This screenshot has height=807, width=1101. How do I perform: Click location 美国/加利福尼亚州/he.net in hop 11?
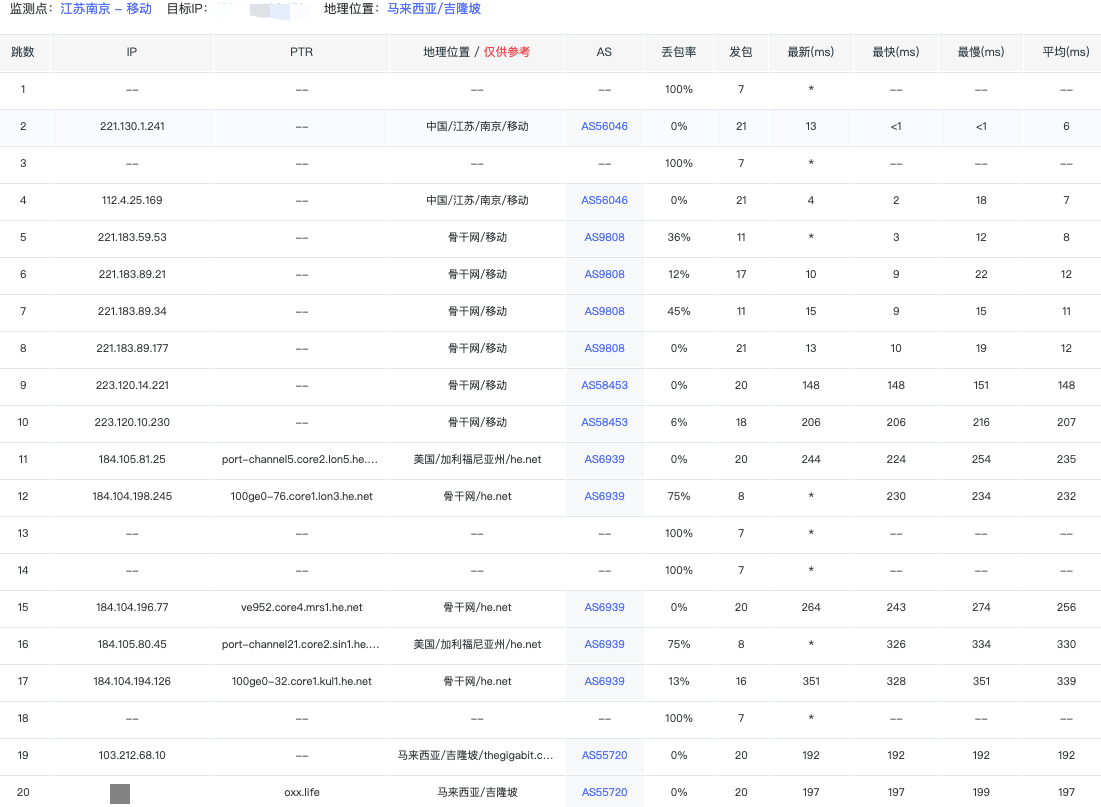coord(477,459)
